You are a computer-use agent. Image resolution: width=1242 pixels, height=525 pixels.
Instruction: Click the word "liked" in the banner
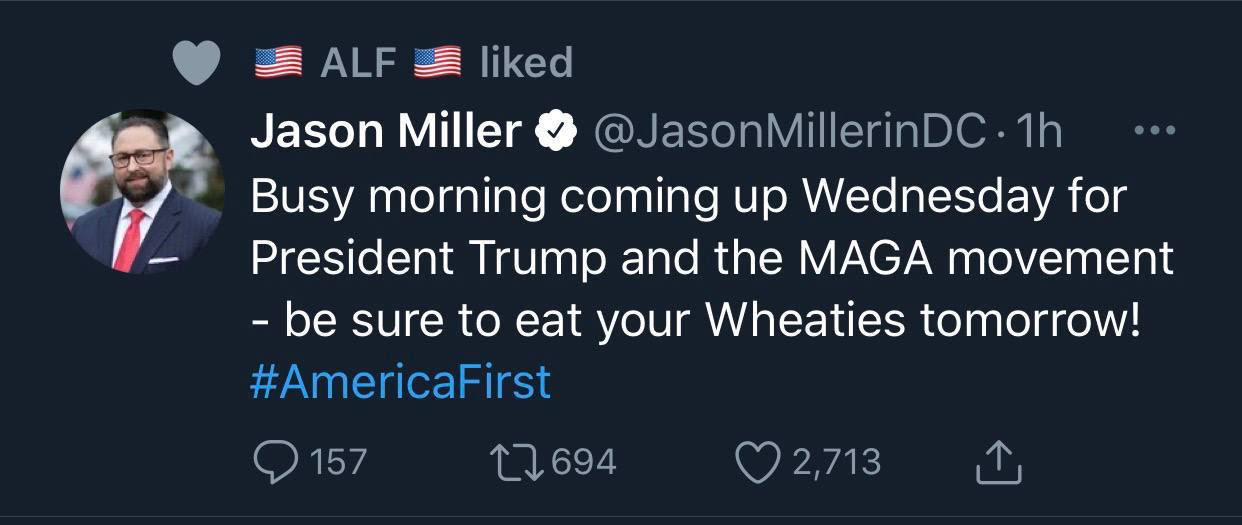point(526,63)
